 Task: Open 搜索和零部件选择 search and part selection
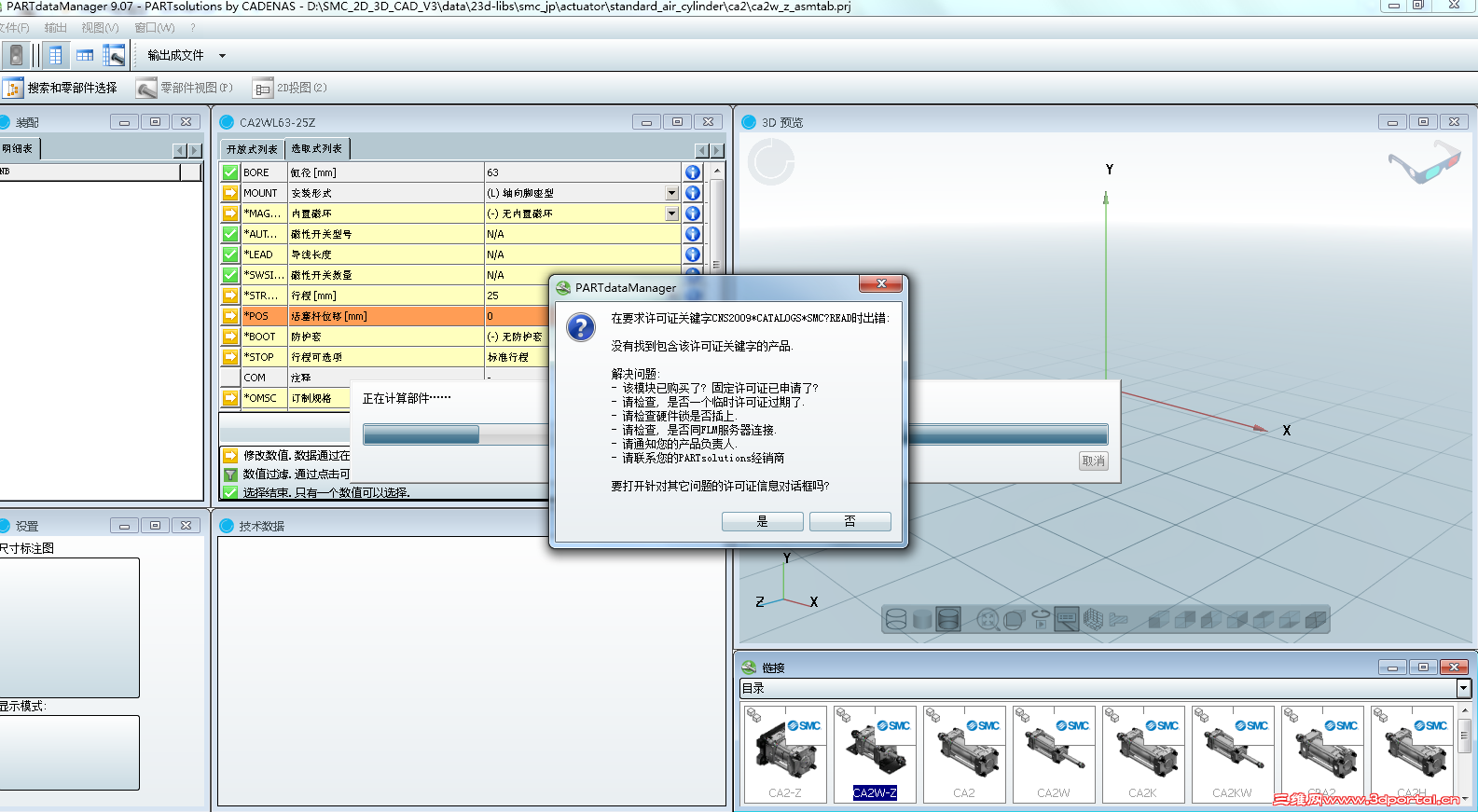(x=62, y=88)
